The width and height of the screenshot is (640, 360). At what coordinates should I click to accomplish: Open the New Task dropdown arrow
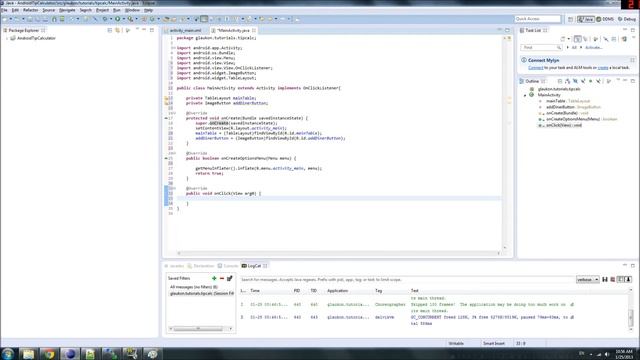click(x=569, y=39)
